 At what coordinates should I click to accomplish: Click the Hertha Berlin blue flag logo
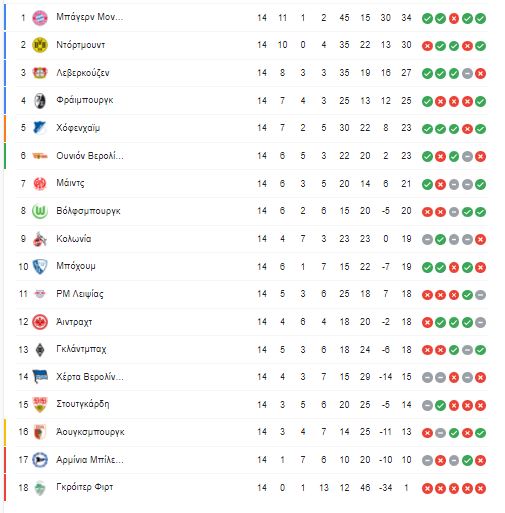[40, 376]
